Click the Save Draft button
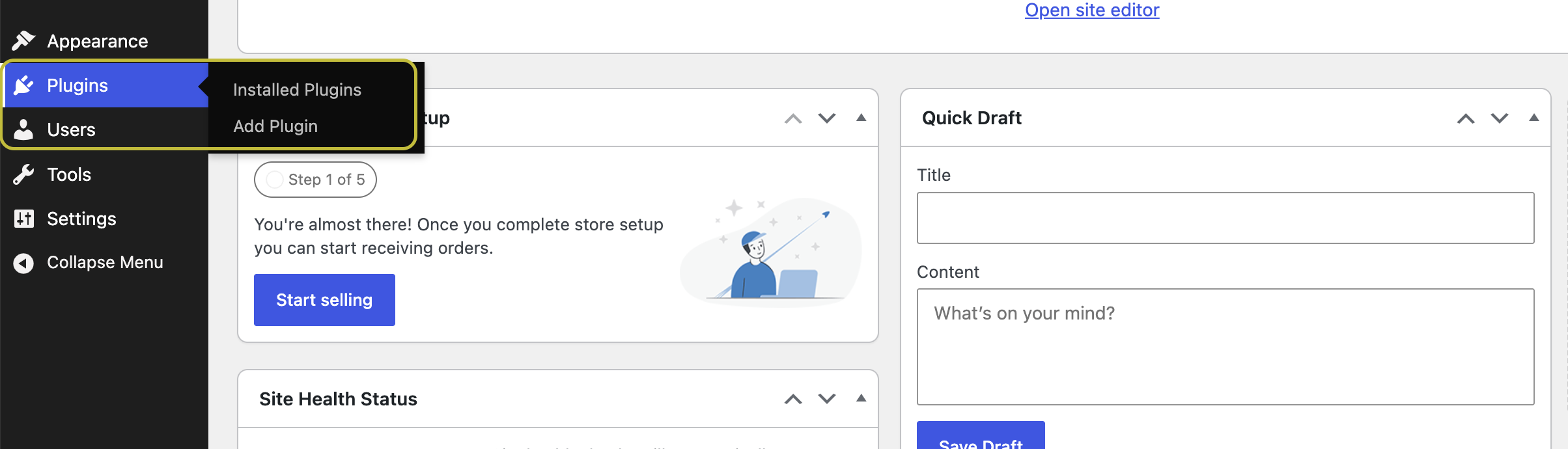Viewport: 1568px width, 449px height. [x=981, y=435]
